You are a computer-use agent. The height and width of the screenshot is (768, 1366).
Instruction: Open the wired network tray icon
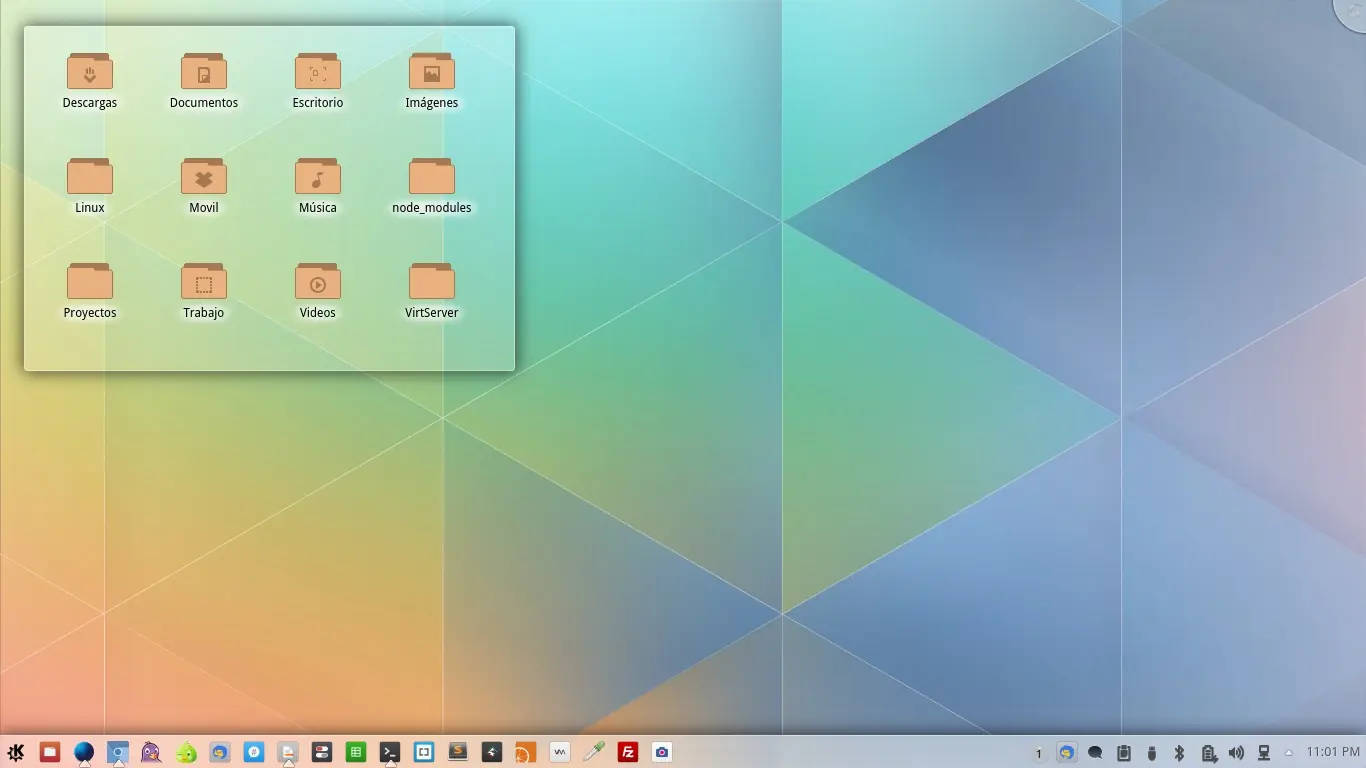pyautogui.click(x=1264, y=753)
